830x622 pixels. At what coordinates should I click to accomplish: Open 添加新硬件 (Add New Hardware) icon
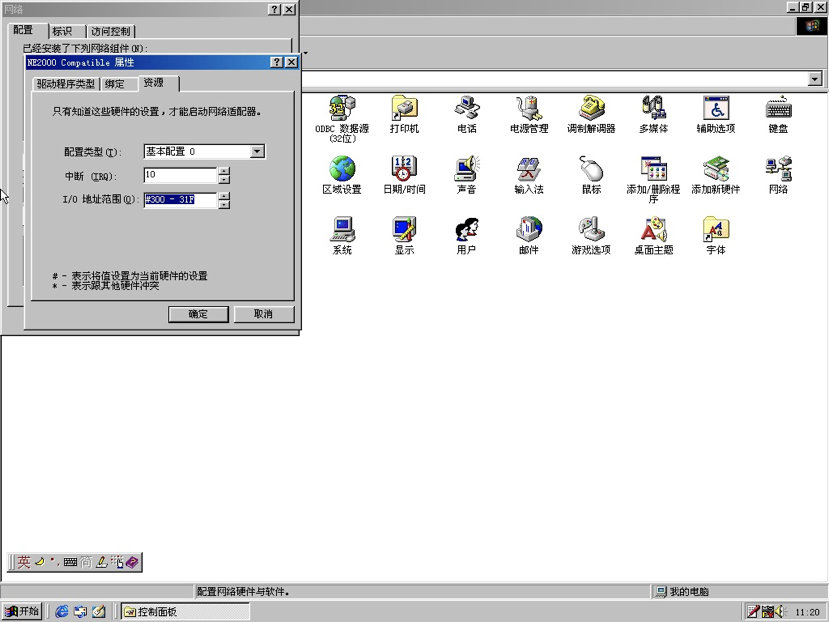[x=715, y=170]
